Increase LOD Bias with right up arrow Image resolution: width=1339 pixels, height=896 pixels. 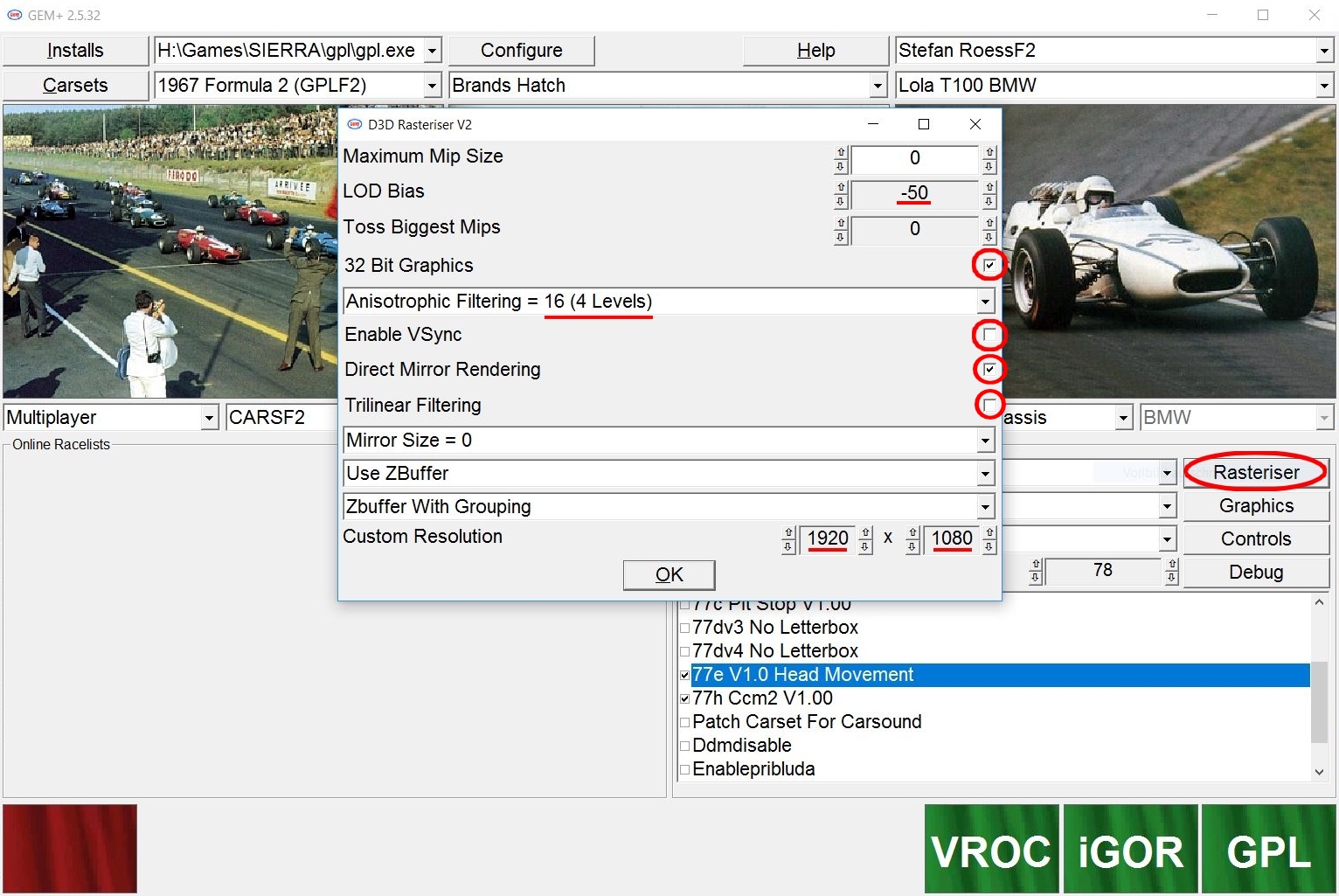tap(989, 187)
